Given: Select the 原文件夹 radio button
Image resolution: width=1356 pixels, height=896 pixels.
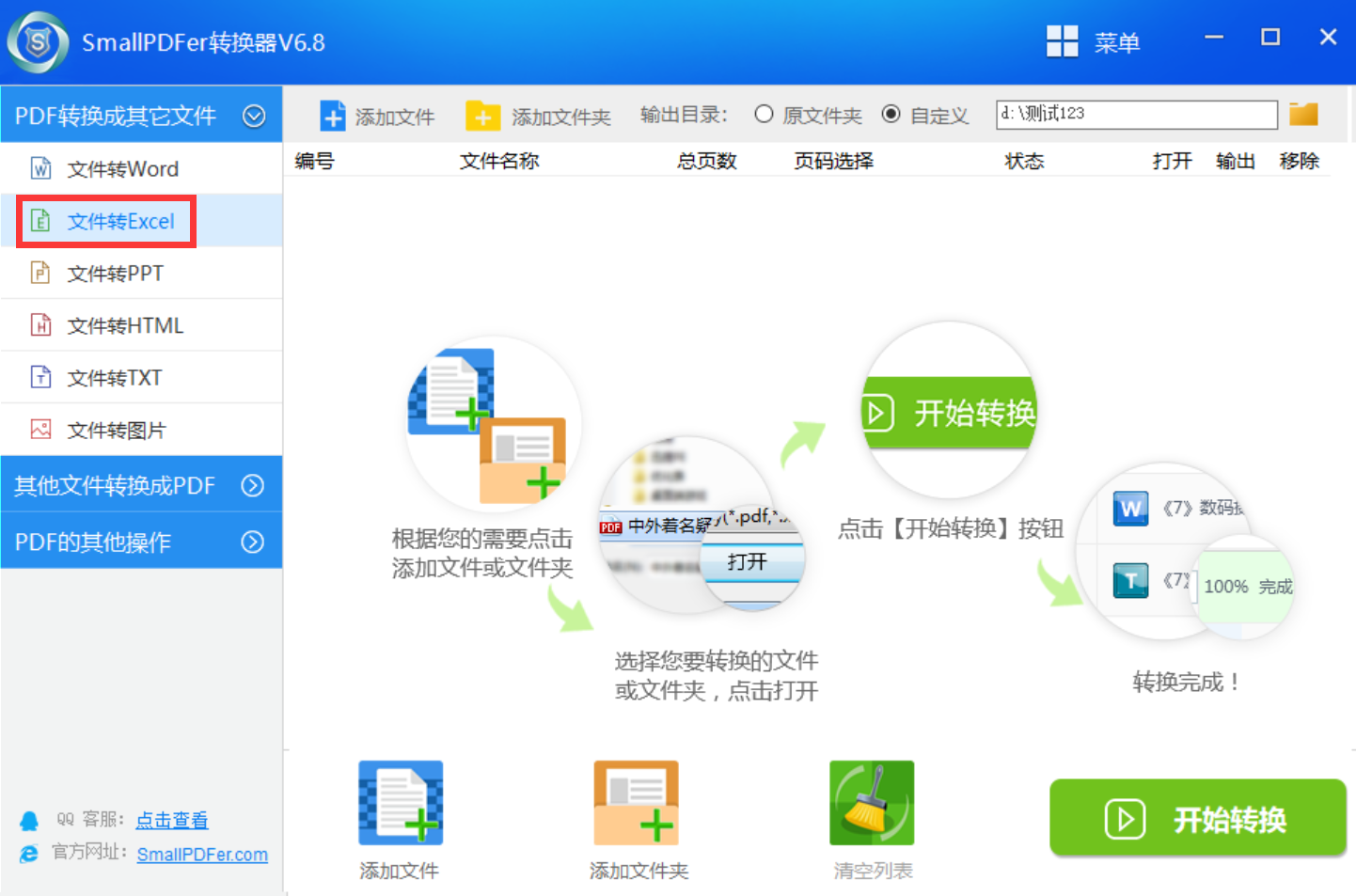Looking at the screenshot, I should pyautogui.click(x=764, y=114).
